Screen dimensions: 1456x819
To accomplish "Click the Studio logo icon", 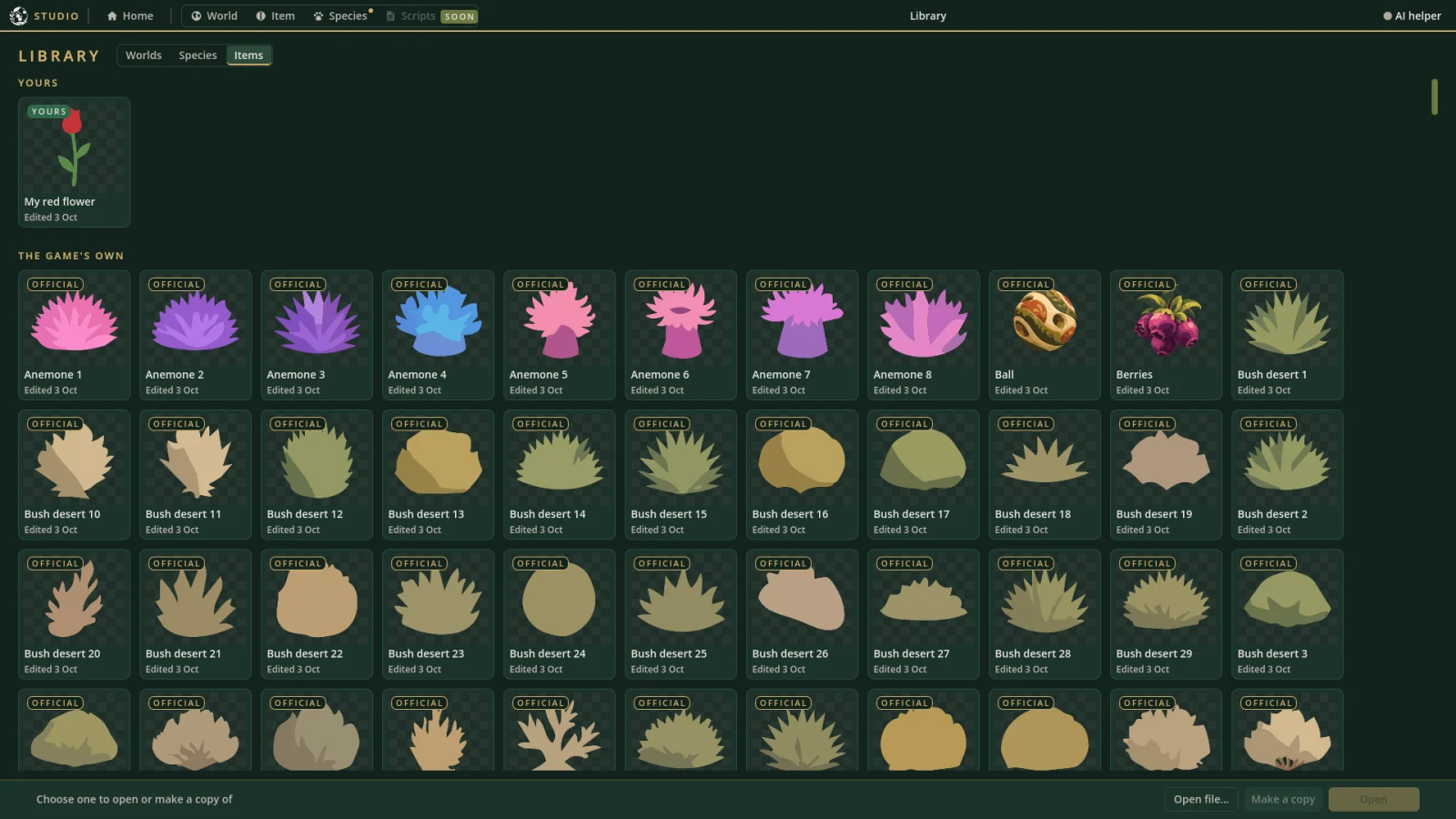I will click(x=18, y=15).
